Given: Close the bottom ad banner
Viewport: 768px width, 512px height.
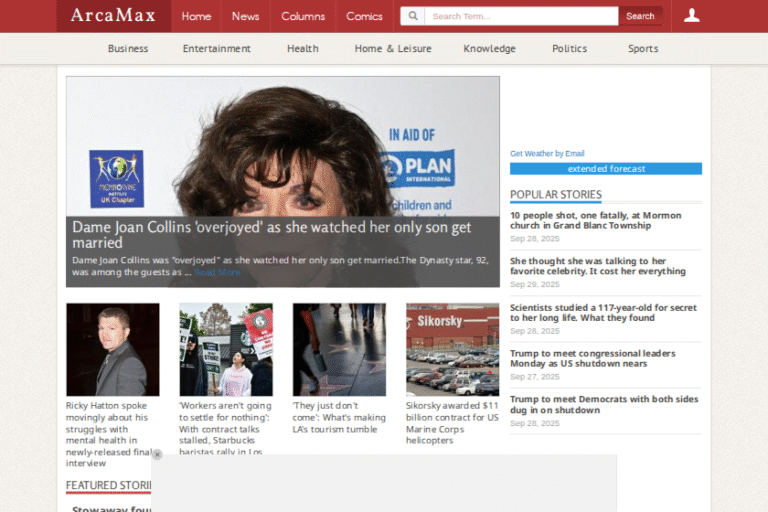Looking at the screenshot, I should (157, 455).
